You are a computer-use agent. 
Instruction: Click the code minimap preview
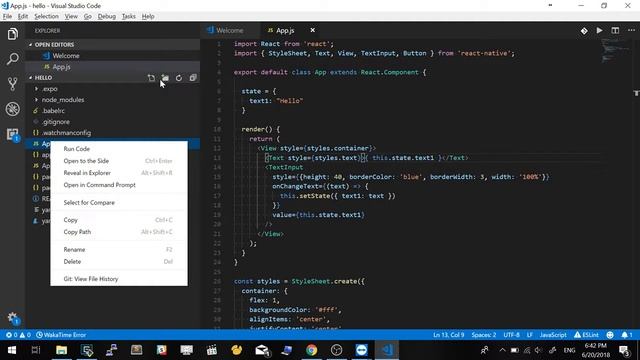click(x=616, y=51)
